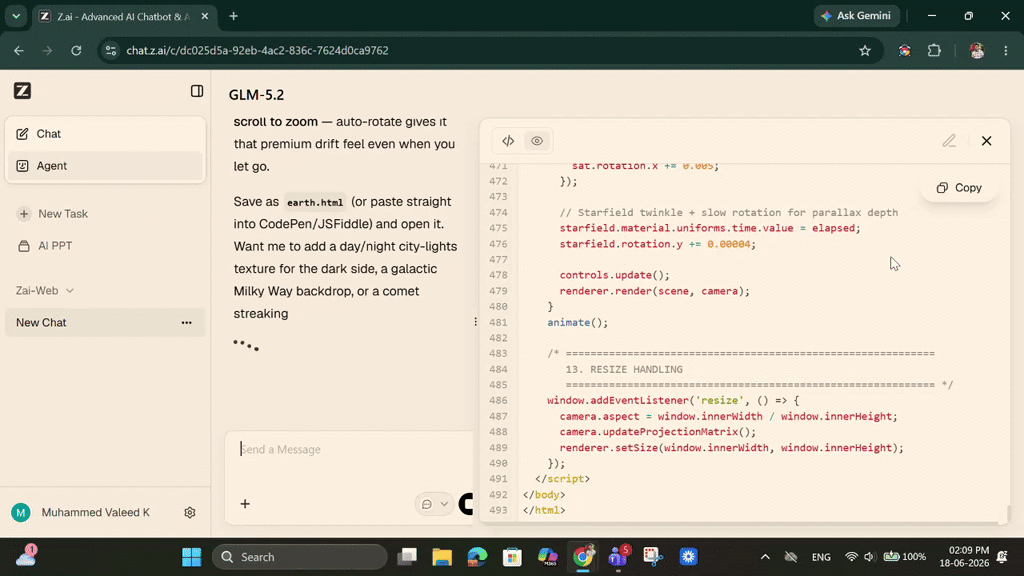
Task: Open Task View from taskbar
Action: [x=408, y=557]
